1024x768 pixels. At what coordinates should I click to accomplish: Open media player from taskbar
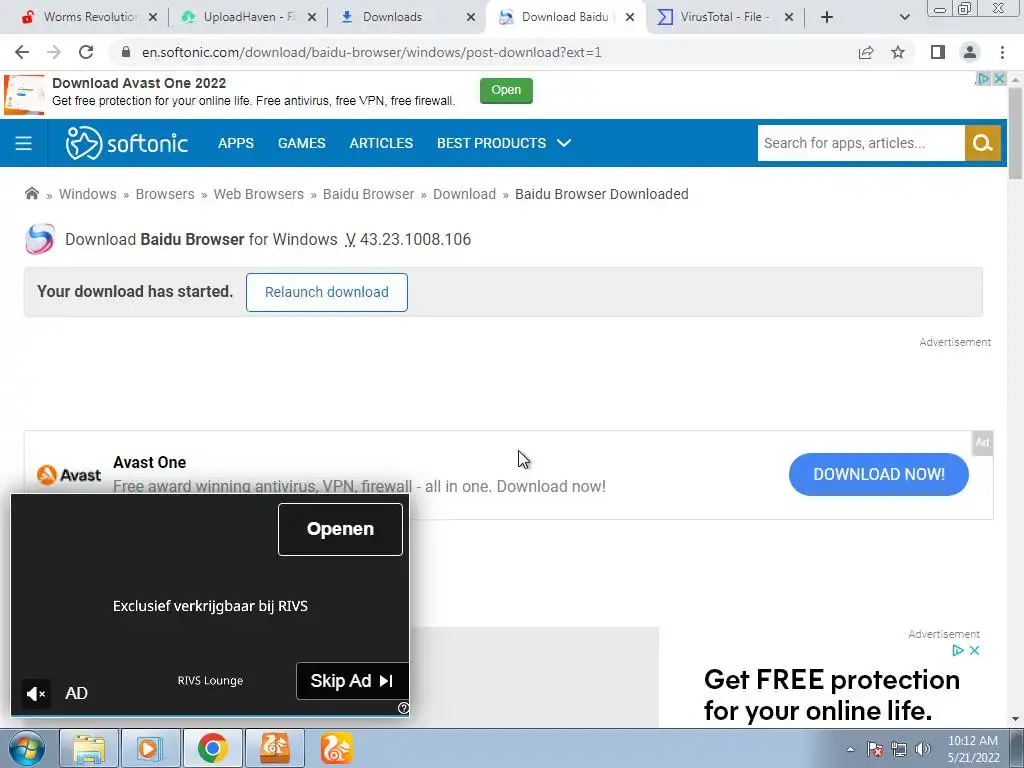151,748
